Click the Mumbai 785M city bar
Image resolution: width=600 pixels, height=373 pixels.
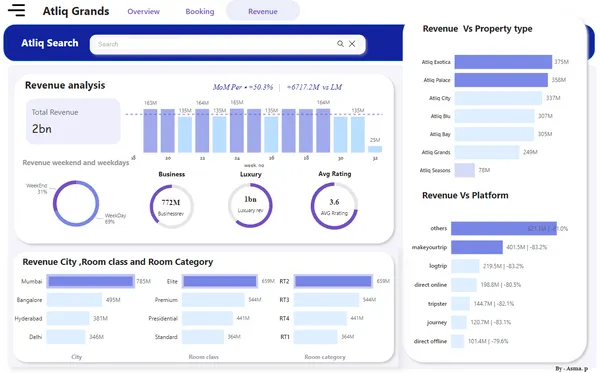91,281
